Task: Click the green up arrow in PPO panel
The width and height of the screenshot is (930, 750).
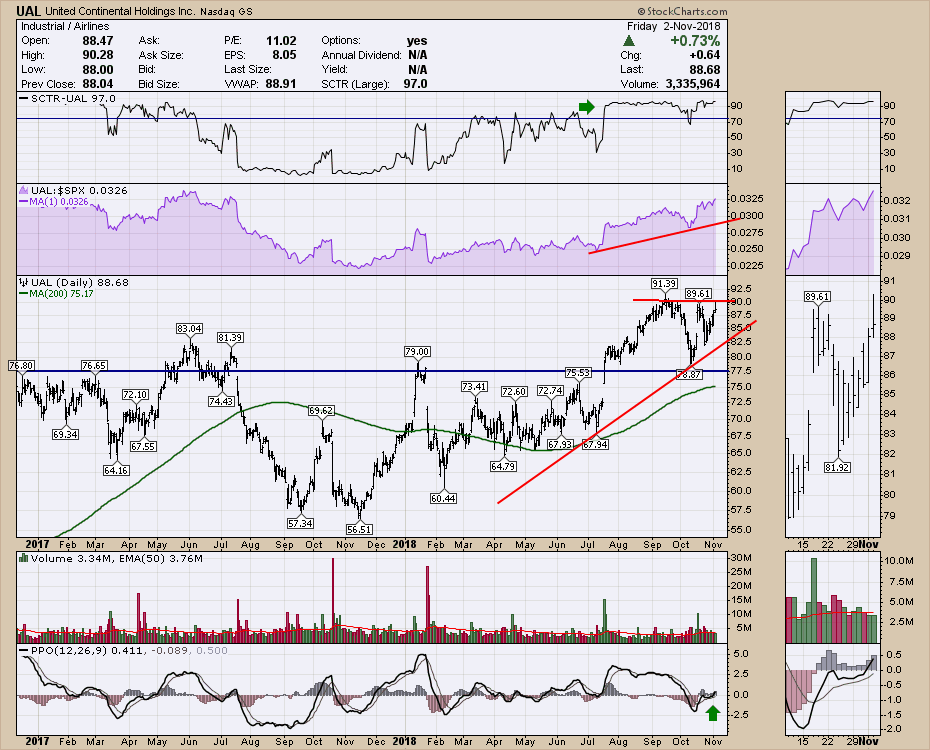Action: (710, 713)
